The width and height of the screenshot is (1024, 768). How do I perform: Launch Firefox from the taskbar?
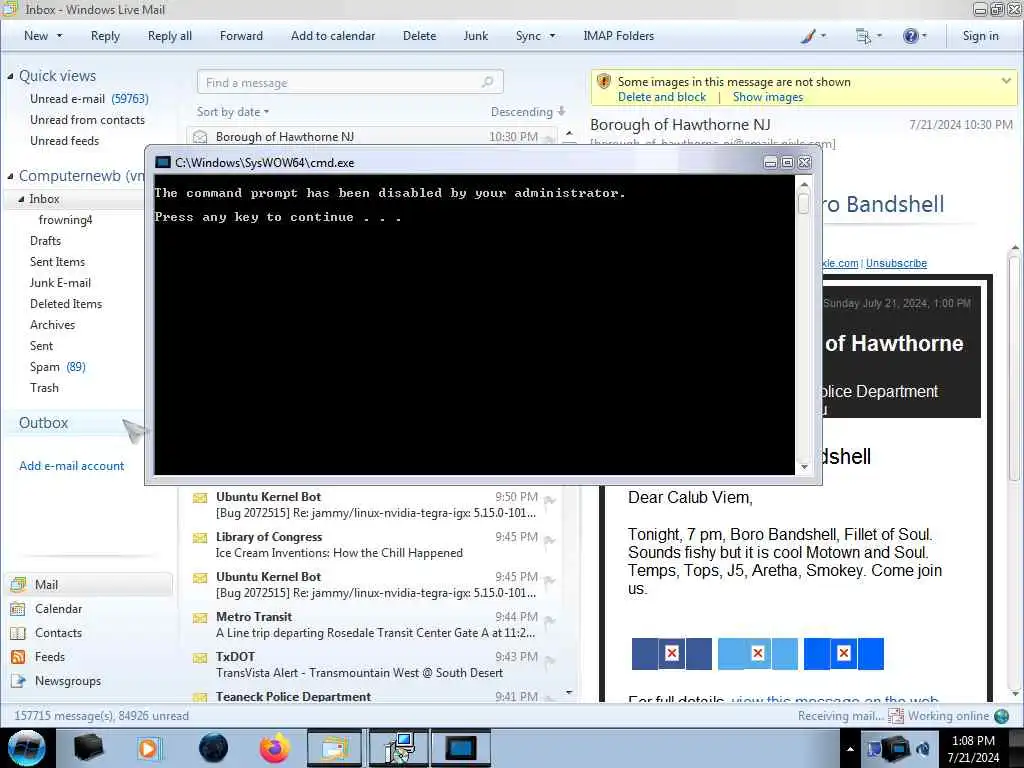pos(274,748)
